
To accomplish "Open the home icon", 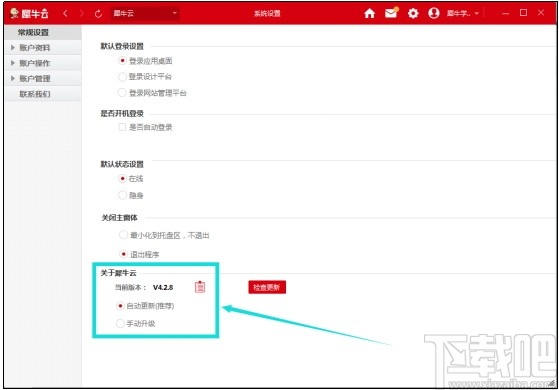I will [370, 14].
